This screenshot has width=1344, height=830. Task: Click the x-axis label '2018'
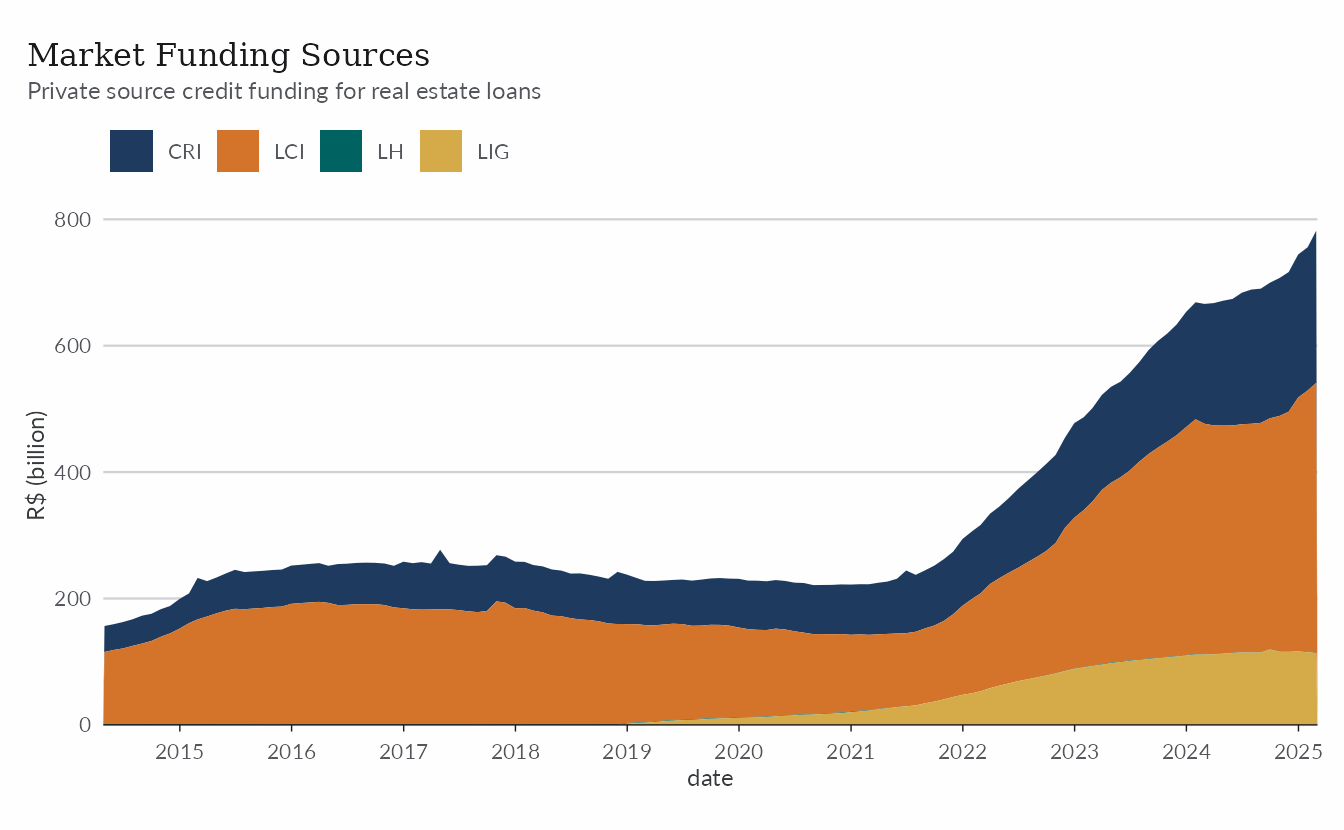pyautogui.click(x=515, y=751)
